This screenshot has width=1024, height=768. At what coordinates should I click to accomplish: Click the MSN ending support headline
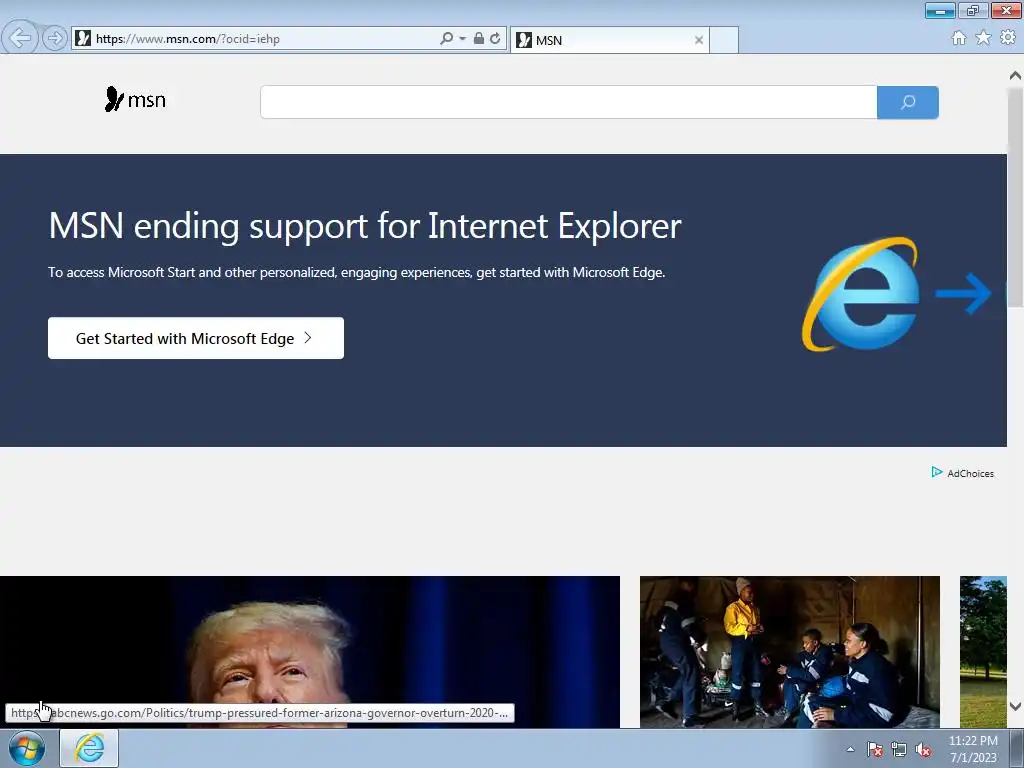pyautogui.click(x=365, y=226)
